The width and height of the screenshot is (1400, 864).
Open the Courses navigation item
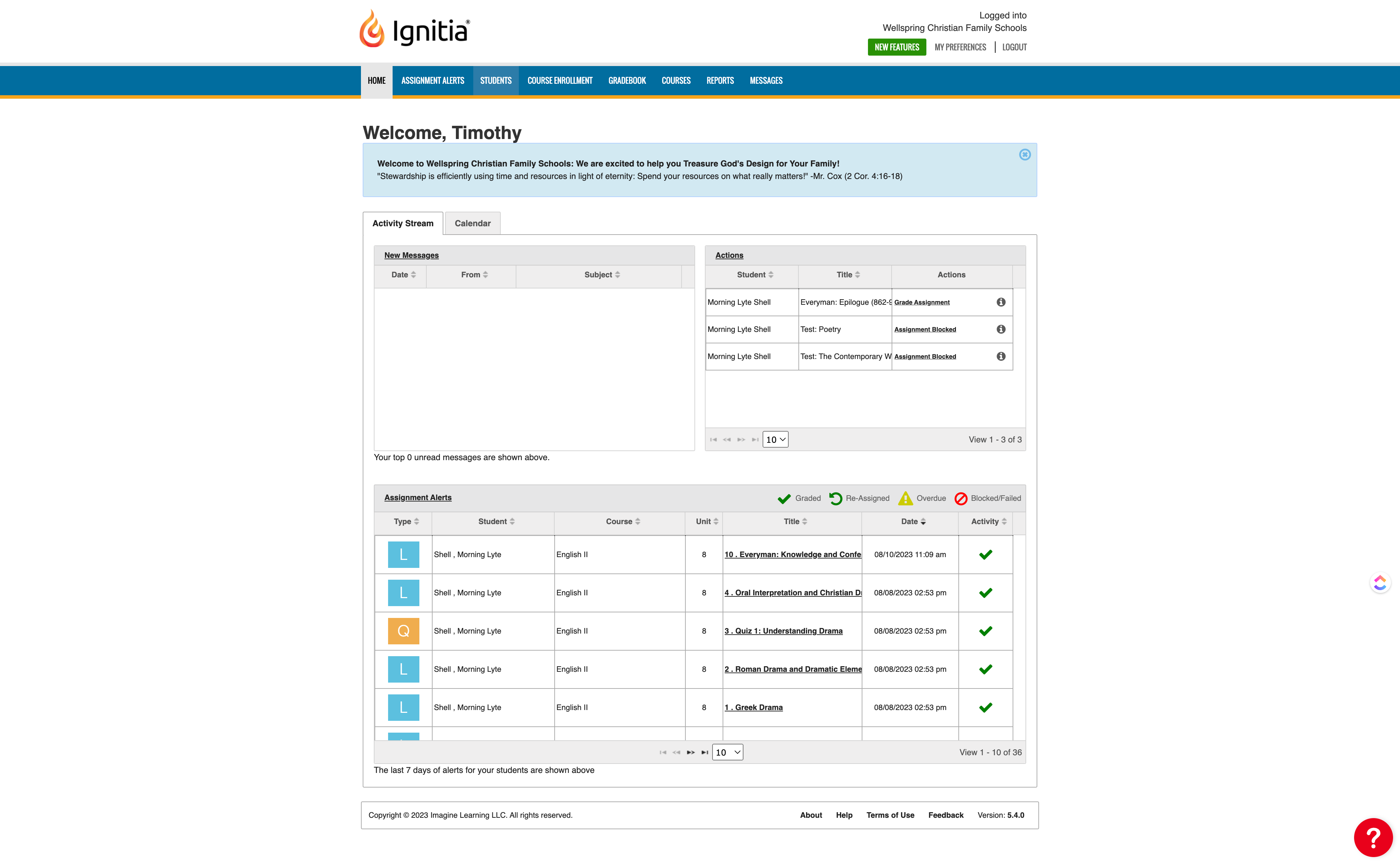point(676,81)
